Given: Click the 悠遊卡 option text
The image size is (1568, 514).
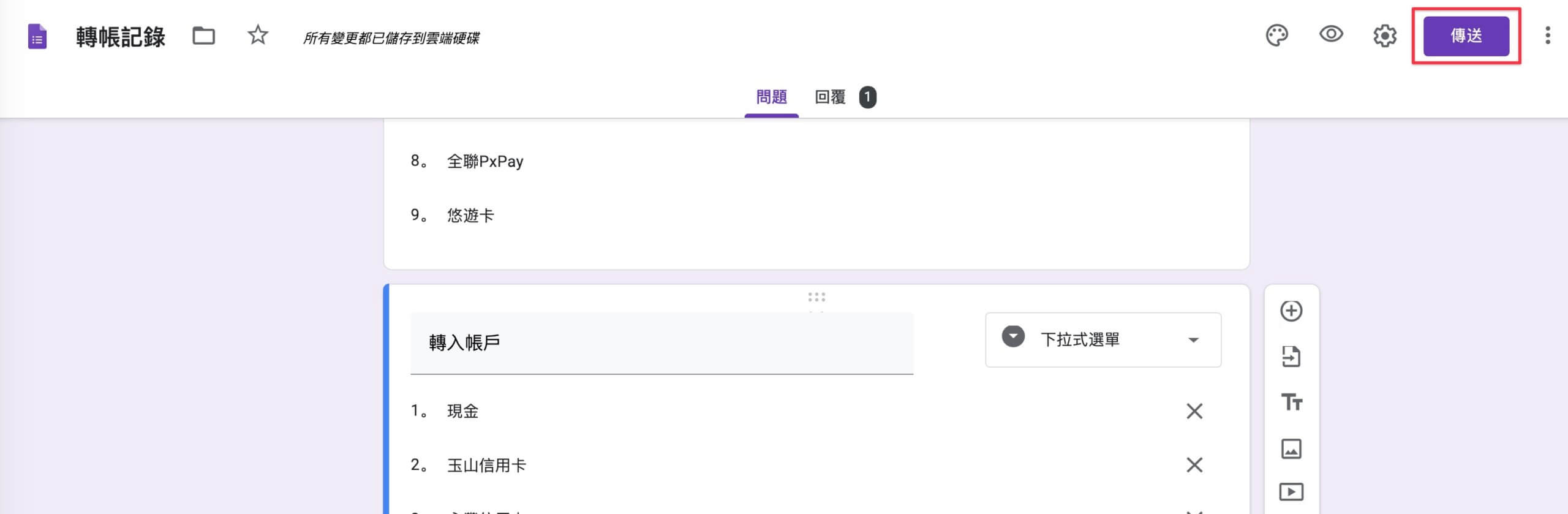Looking at the screenshot, I should 470,216.
